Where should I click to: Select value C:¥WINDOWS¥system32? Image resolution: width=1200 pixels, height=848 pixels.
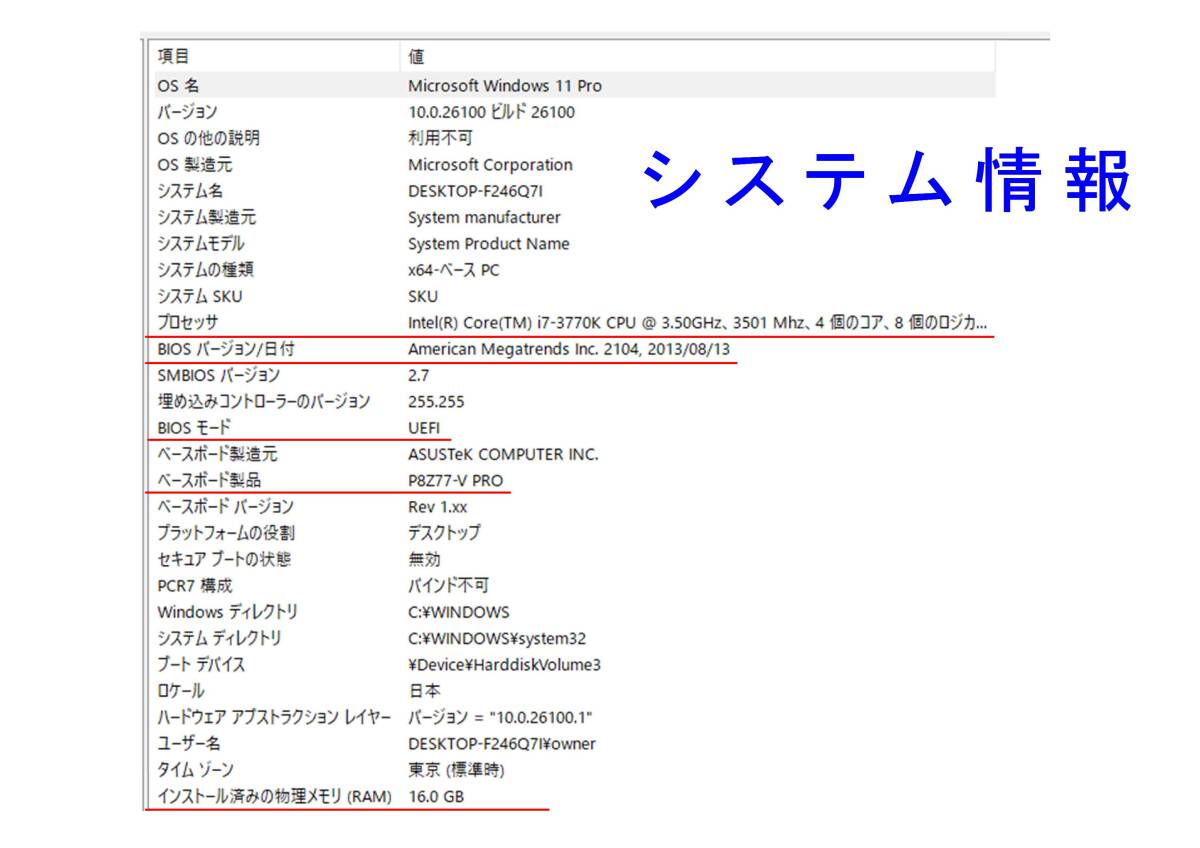coord(497,638)
